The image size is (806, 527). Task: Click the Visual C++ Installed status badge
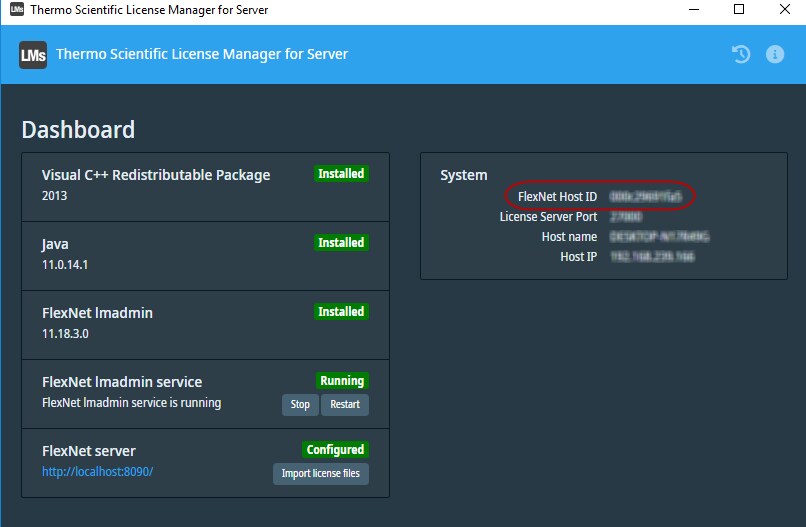(341, 174)
